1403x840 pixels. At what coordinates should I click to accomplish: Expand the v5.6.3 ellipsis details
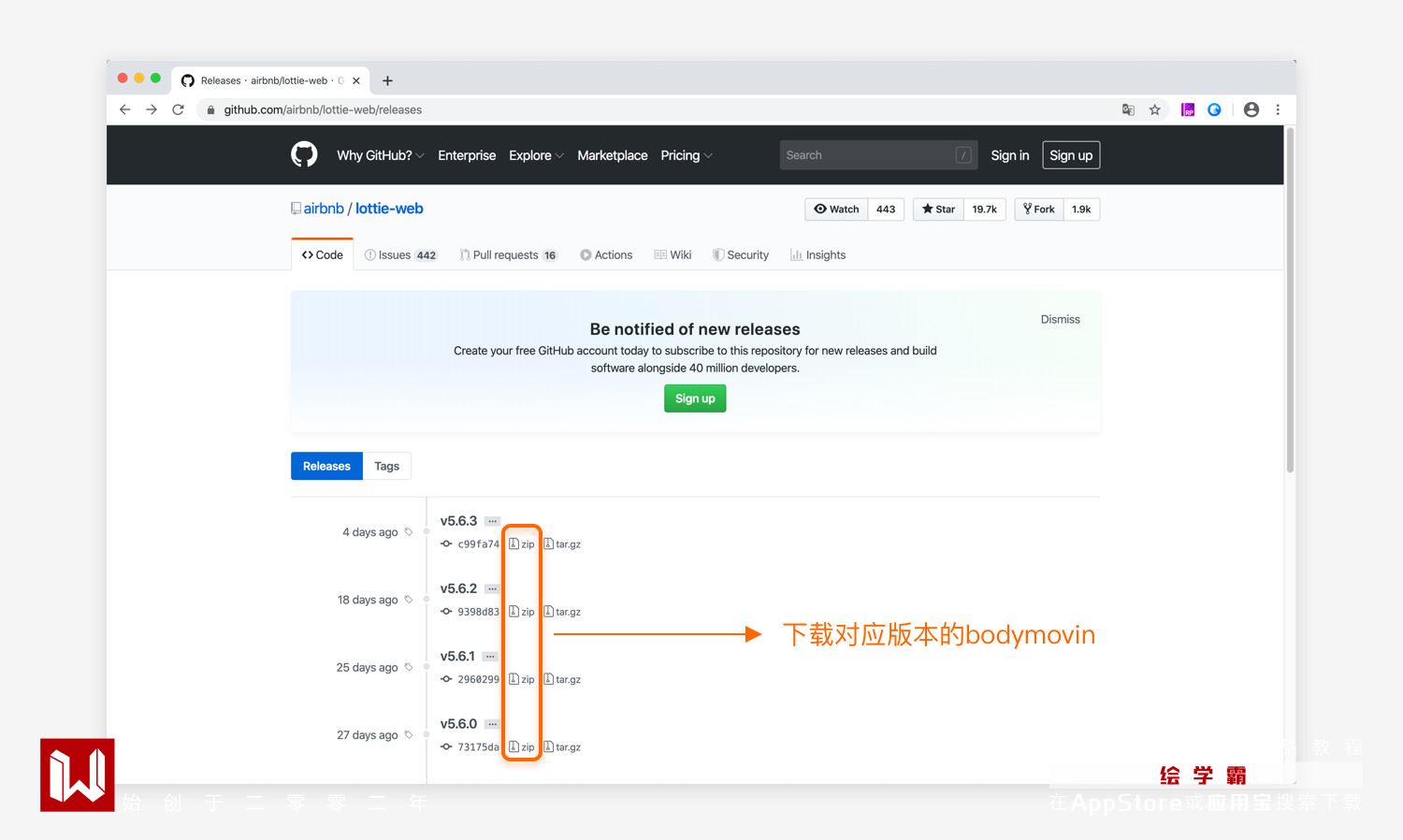492,521
